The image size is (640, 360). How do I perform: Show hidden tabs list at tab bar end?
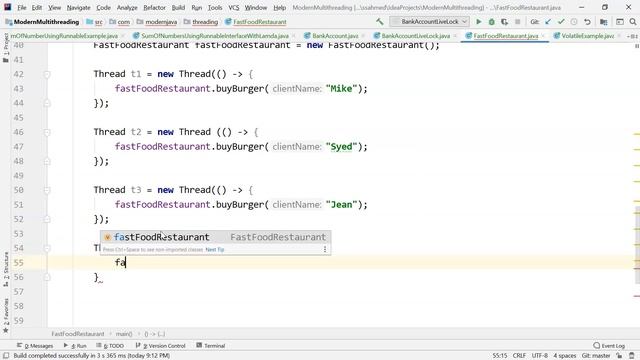(632, 36)
